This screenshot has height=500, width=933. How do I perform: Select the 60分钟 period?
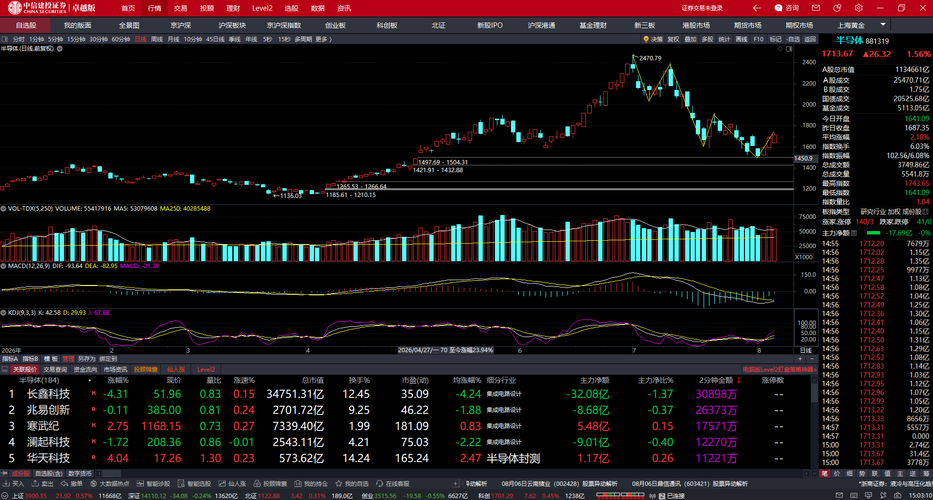[x=121, y=39]
